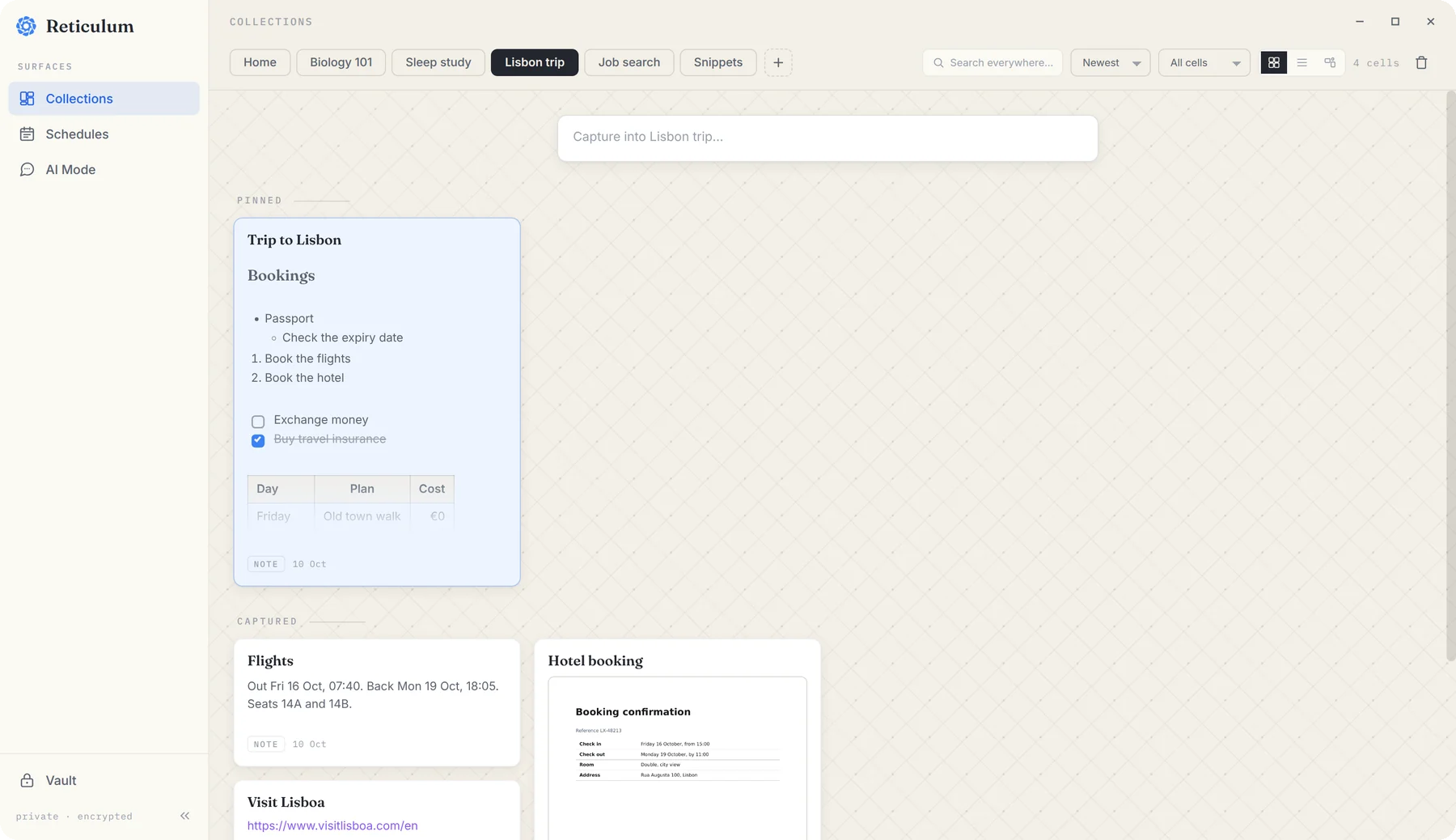Open the trash bin
This screenshot has height=840, width=1456.
[x=1421, y=62]
